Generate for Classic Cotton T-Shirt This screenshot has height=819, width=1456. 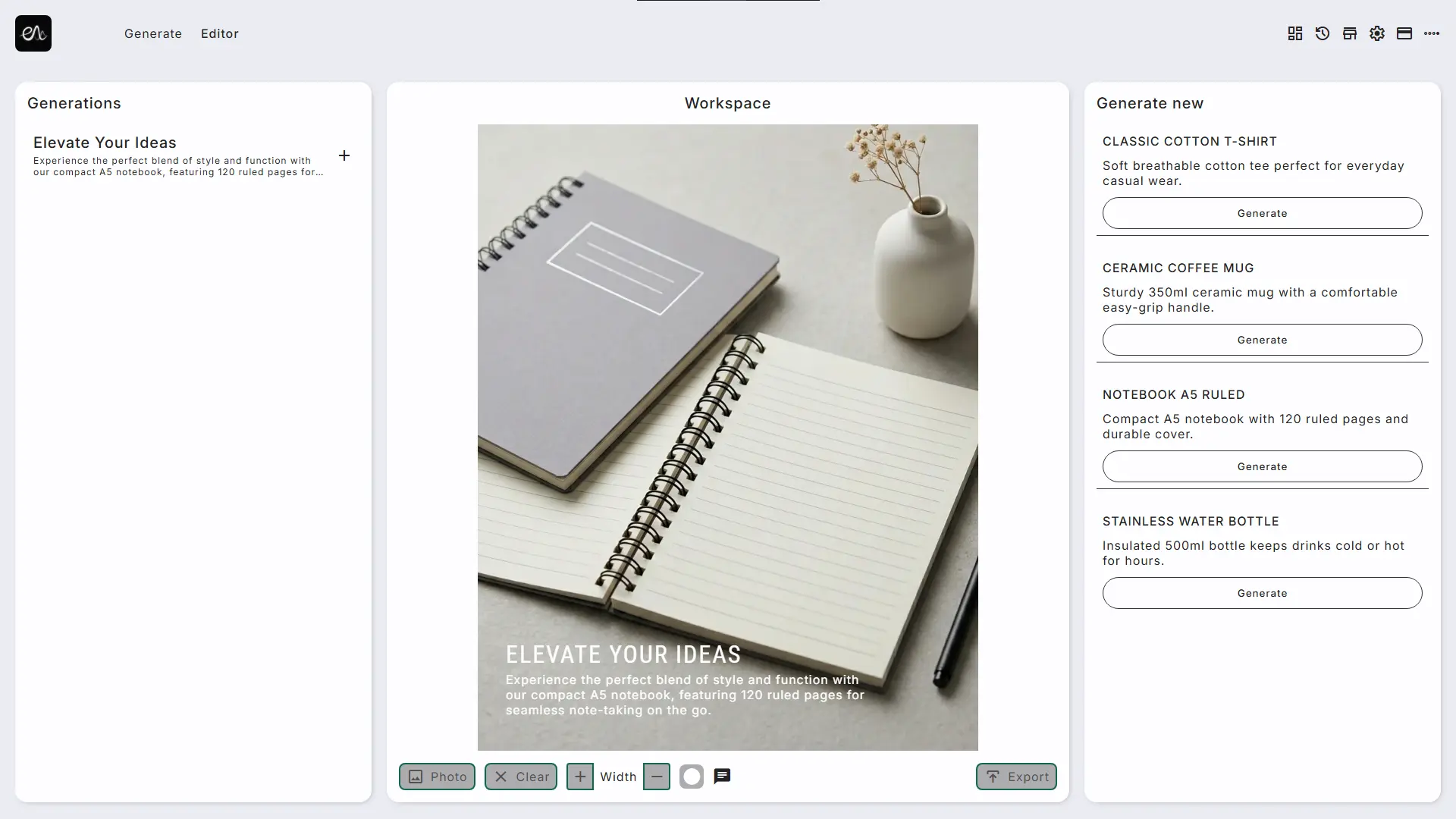1263,213
